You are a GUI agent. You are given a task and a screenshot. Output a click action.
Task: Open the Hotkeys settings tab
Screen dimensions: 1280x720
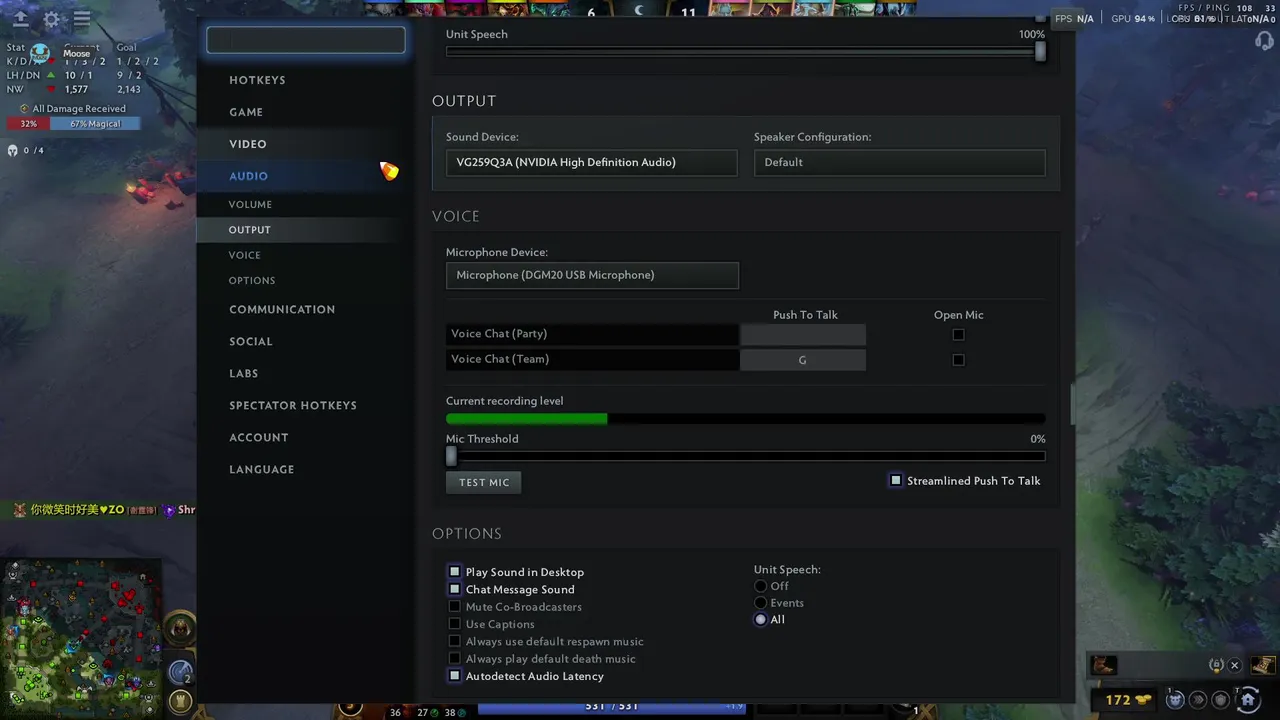(257, 80)
